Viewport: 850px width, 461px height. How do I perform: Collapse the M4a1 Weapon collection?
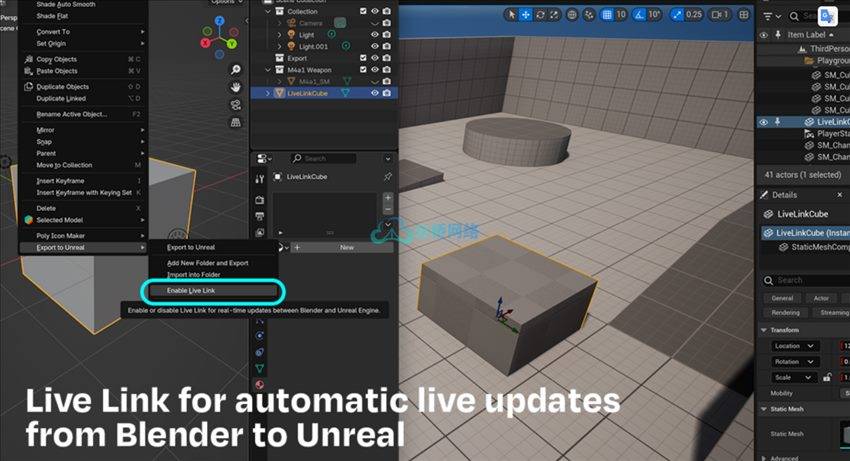(x=268, y=70)
